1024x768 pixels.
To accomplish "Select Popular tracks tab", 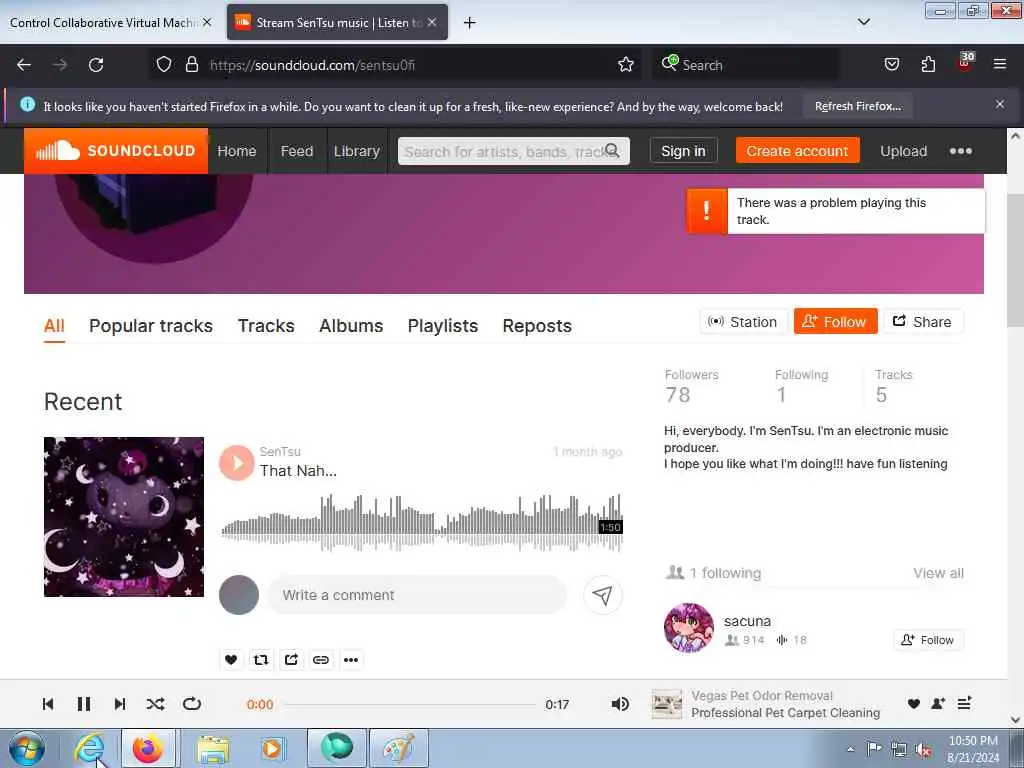I will tap(151, 325).
